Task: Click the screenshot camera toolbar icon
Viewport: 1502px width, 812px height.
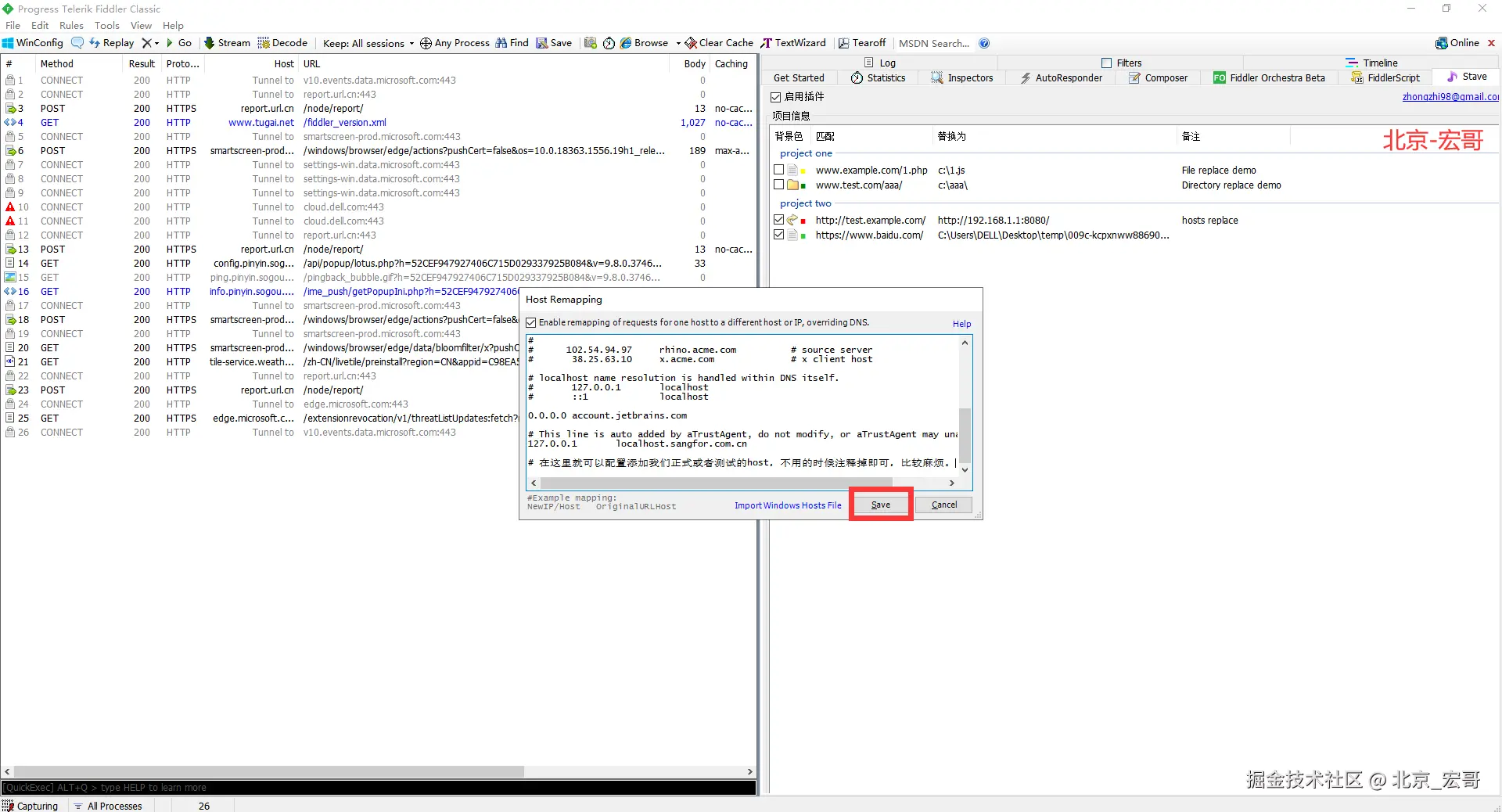Action: (x=591, y=43)
